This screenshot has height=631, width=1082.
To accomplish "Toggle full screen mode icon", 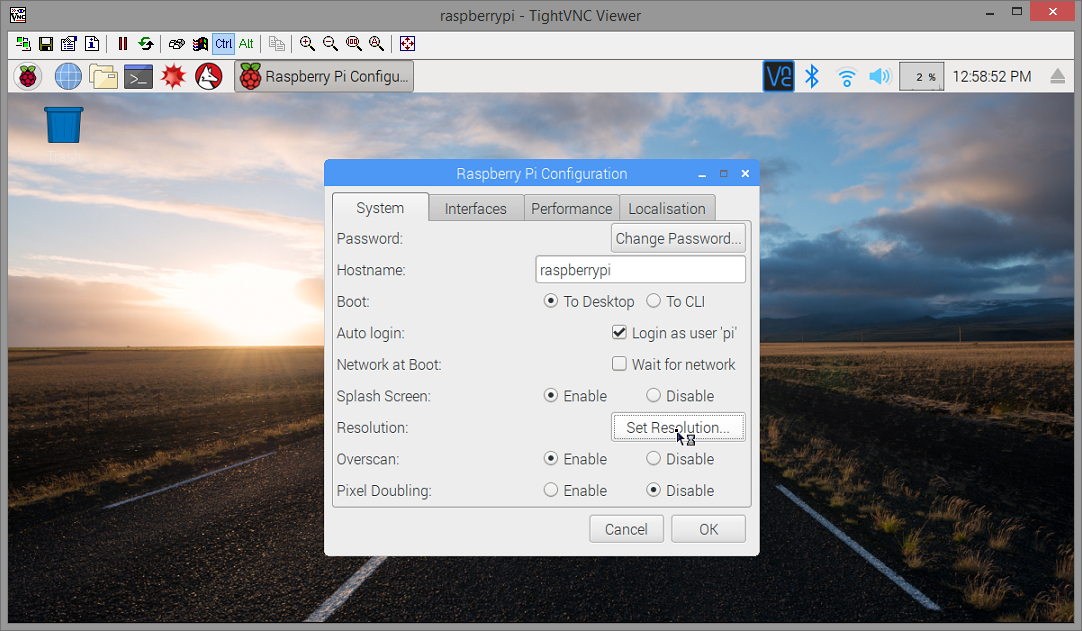I will coord(407,44).
